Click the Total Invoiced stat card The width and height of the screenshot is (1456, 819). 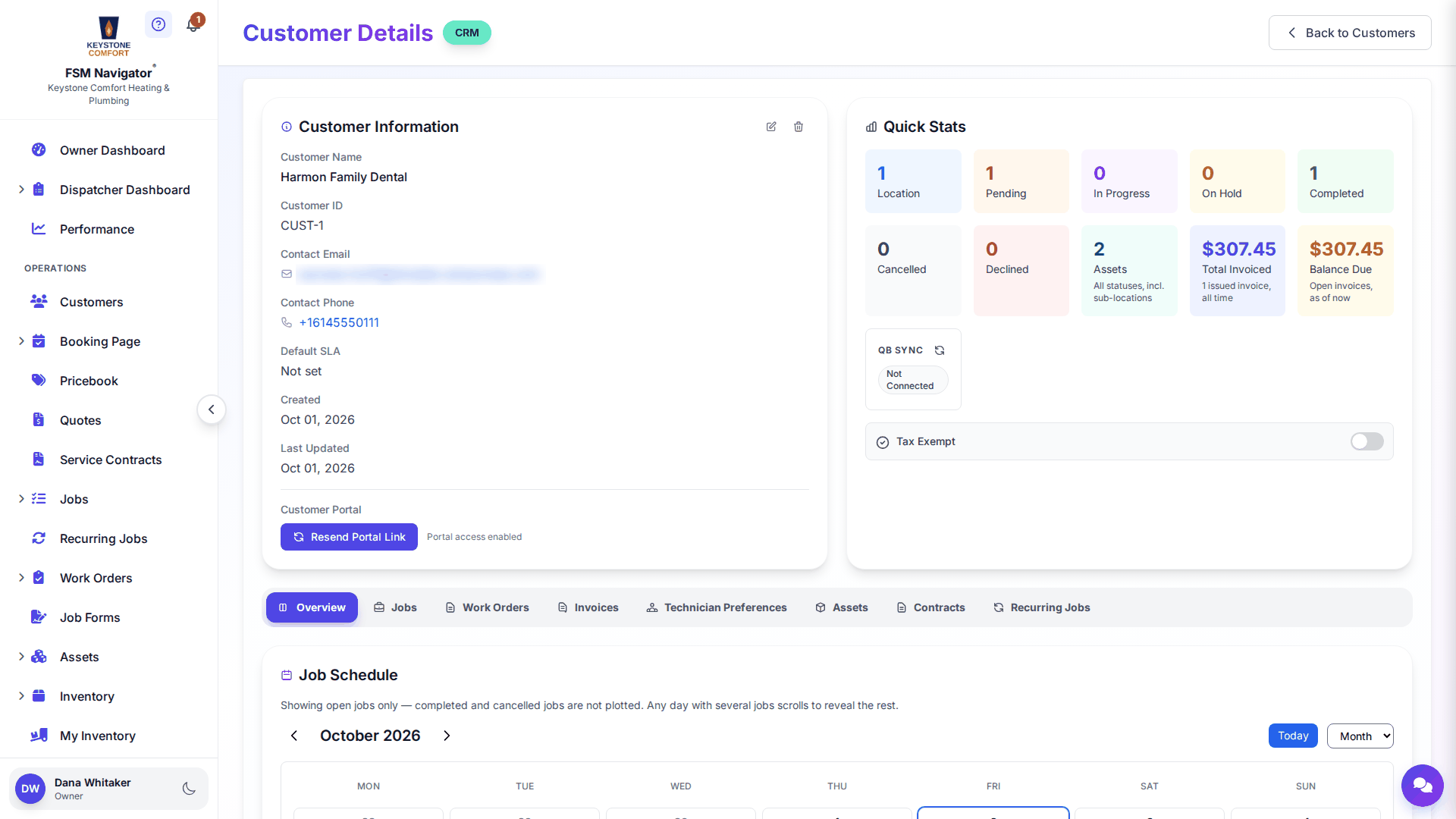point(1238,271)
